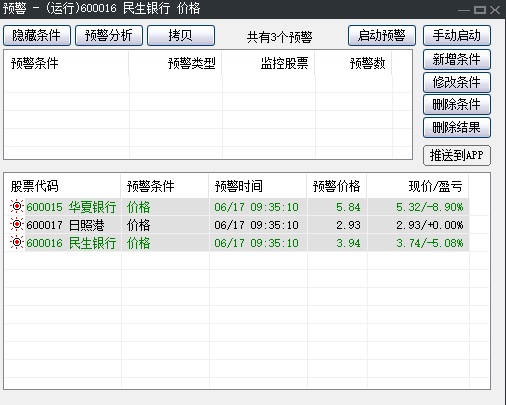The width and height of the screenshot is (506, 405).
Task: Click alert icon beside 600017 日照港
Action: click(x=16, y=225)
